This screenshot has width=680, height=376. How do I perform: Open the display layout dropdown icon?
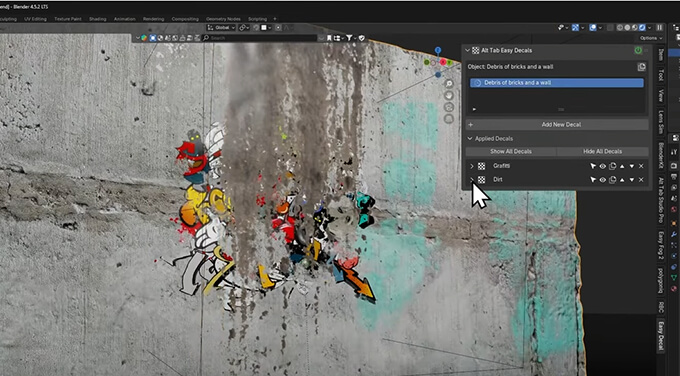(x=338, y=38)
